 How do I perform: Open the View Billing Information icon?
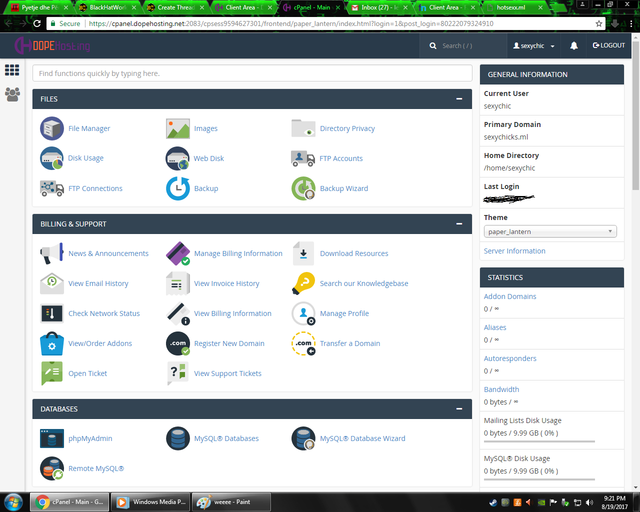tap(178, 313)
